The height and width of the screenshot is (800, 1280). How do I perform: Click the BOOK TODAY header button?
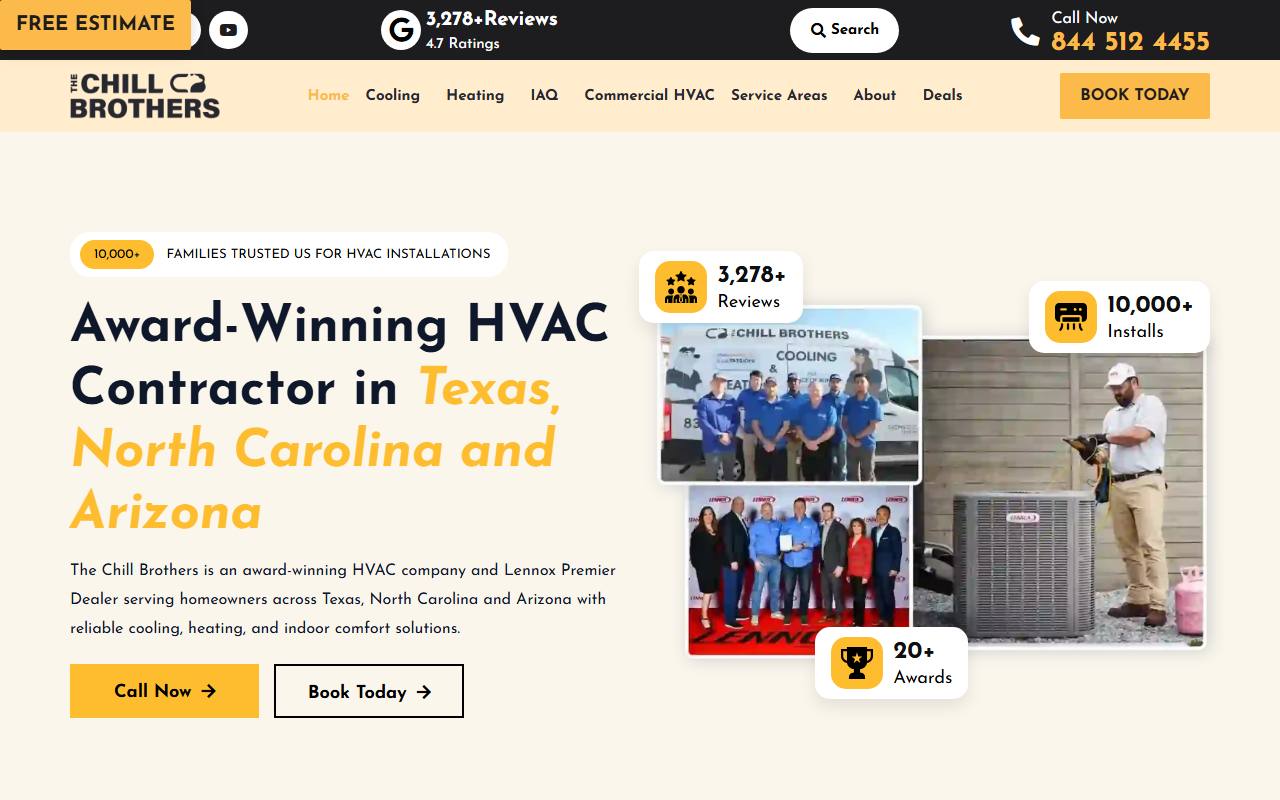(x=1135, y=96)
